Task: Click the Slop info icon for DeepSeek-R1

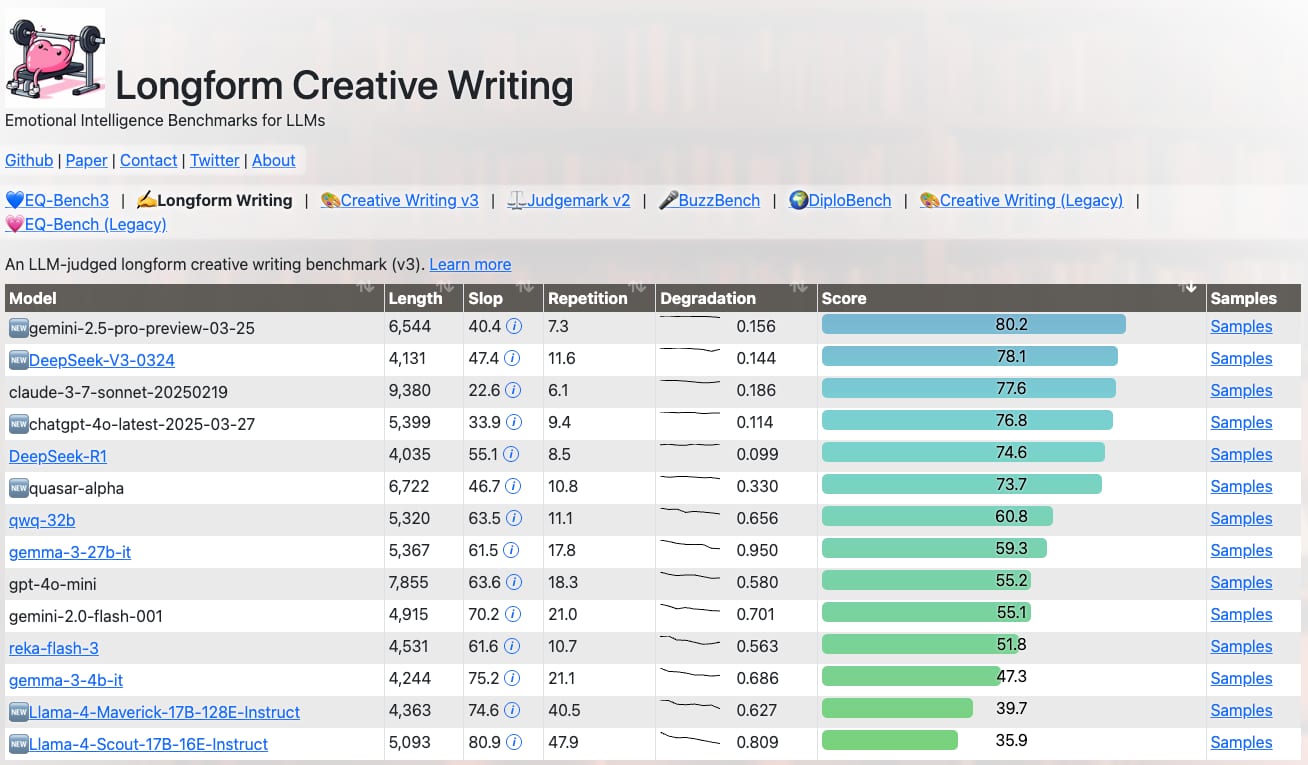Action: [511, 454]
